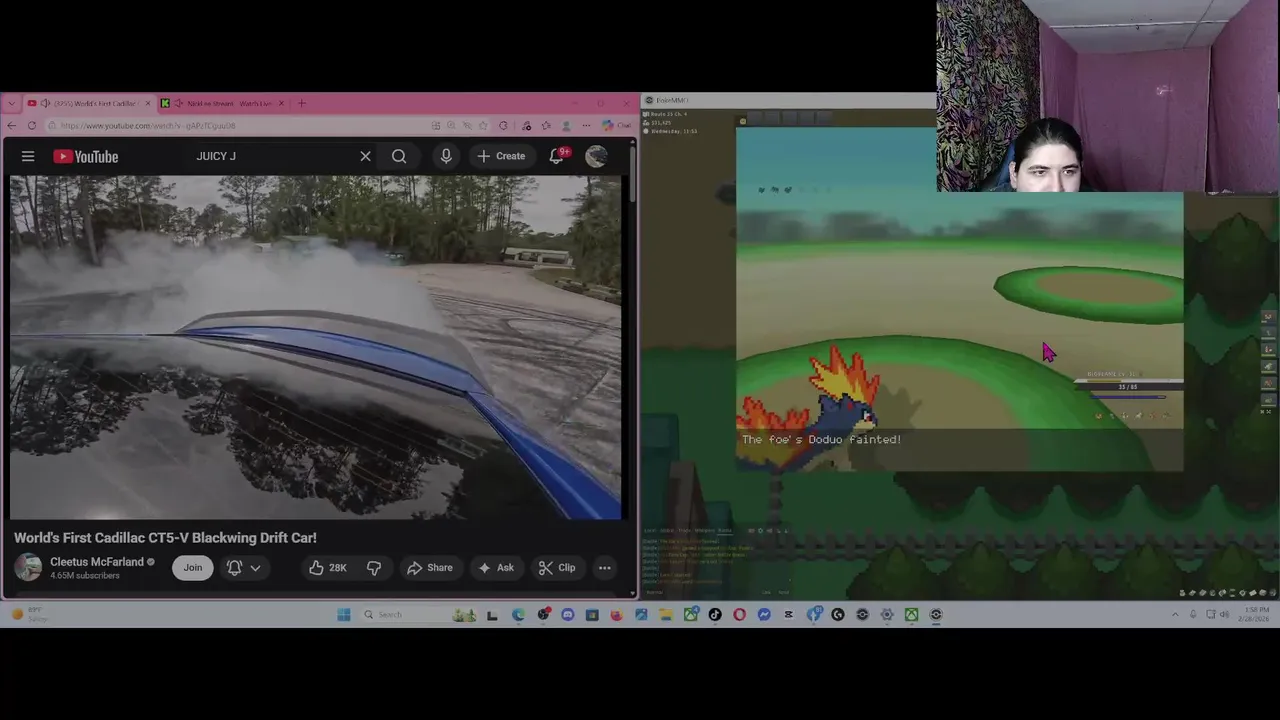1280x720 pixels.
Task: Expand the browser tab actions chevron
Action: [x=12, y=103]
